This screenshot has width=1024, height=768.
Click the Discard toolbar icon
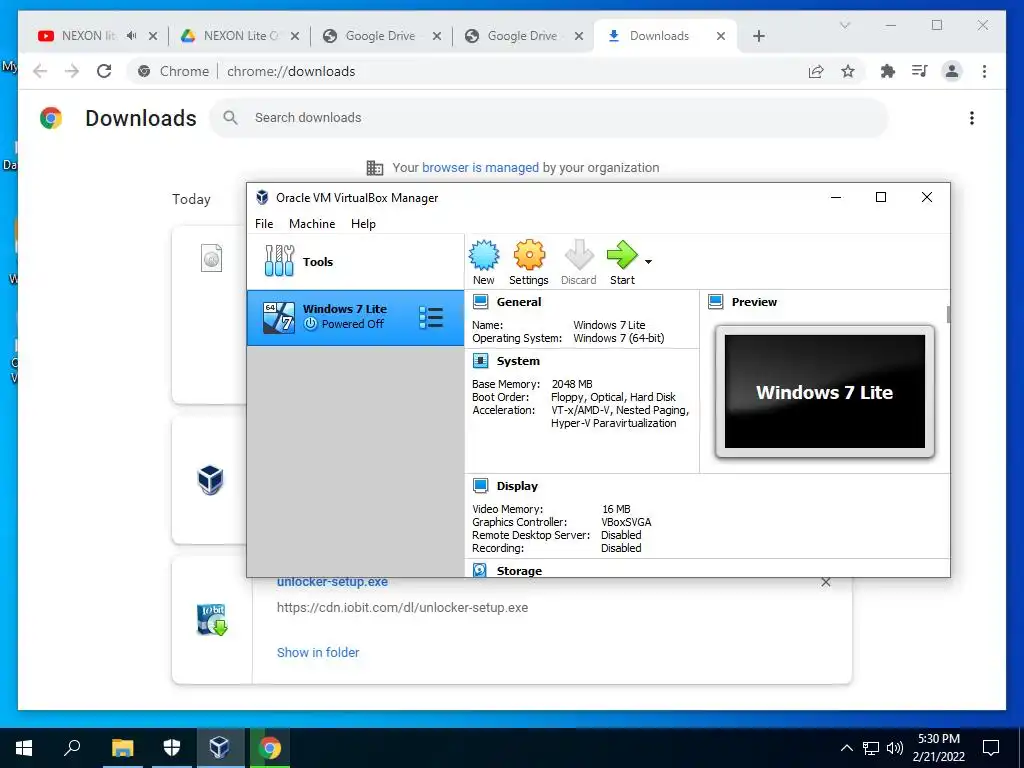pos(579,255)
